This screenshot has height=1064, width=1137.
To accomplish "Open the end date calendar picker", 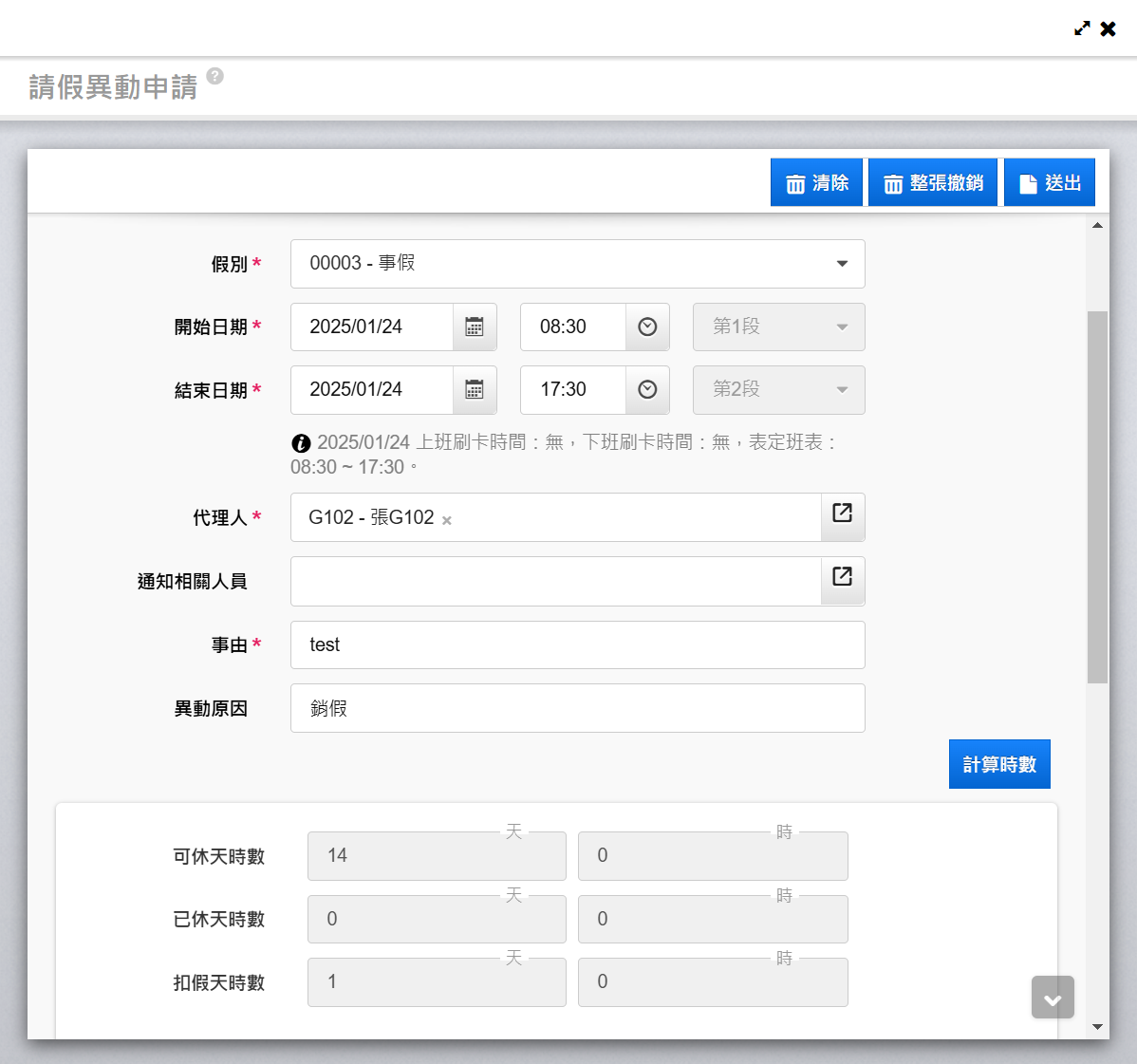I will (475, 390).
